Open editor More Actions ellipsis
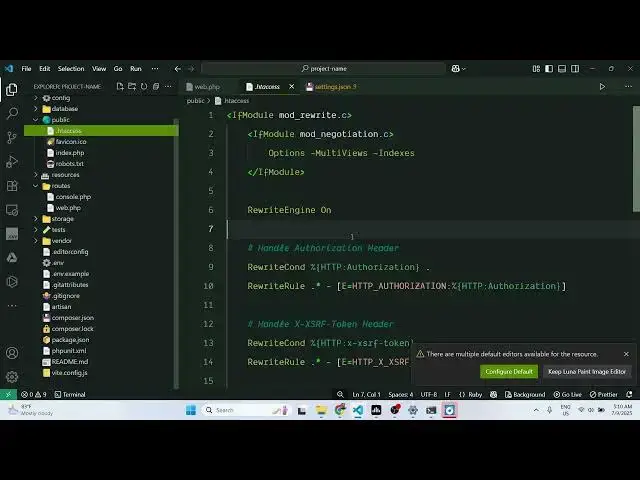The width and height of the screenshot is (640, 480). click(x=628, y=87)
